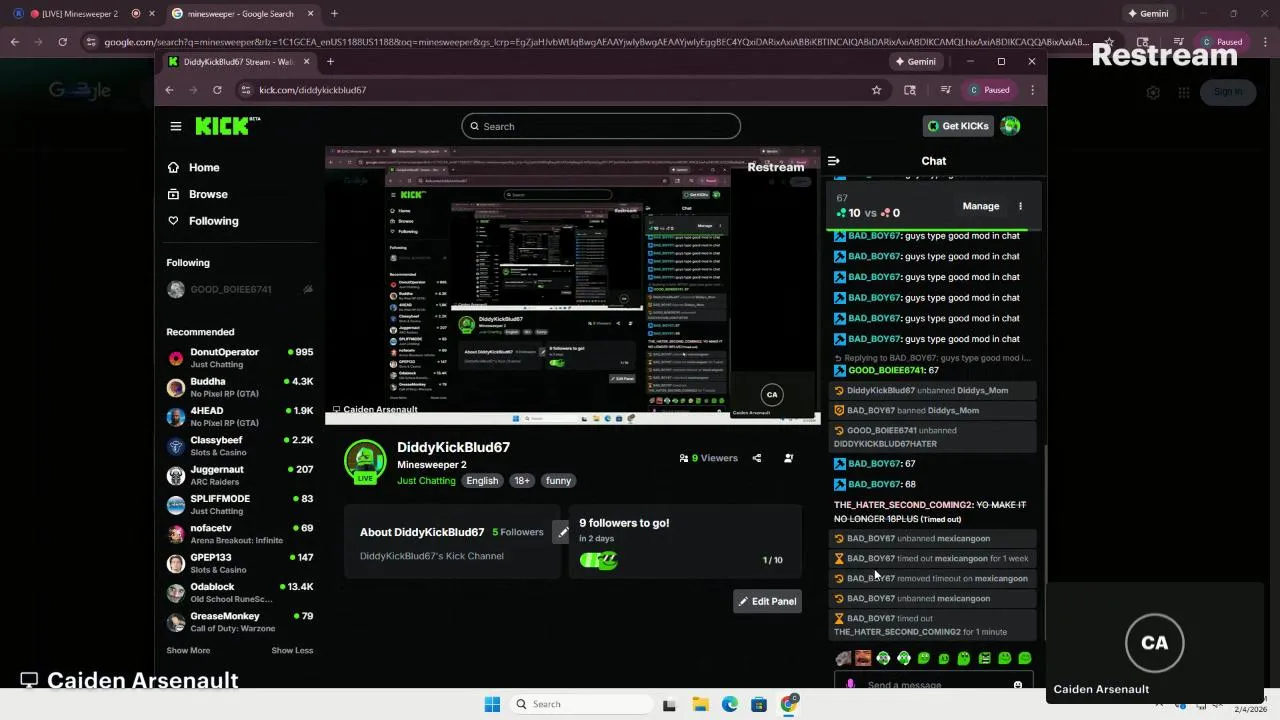Click the English tag
The width and height of the screenshot is (1280, 720).
pos(482,481)
